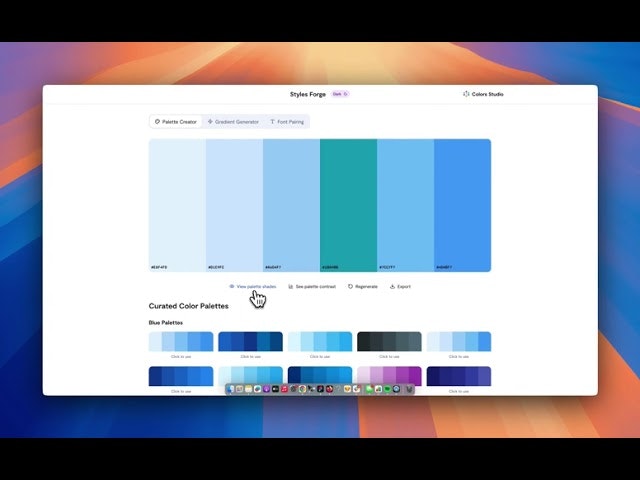The width and height of the screenshot is (640, 480).
Task: Click the Export download icon
Action: click(x=392, y=286)
